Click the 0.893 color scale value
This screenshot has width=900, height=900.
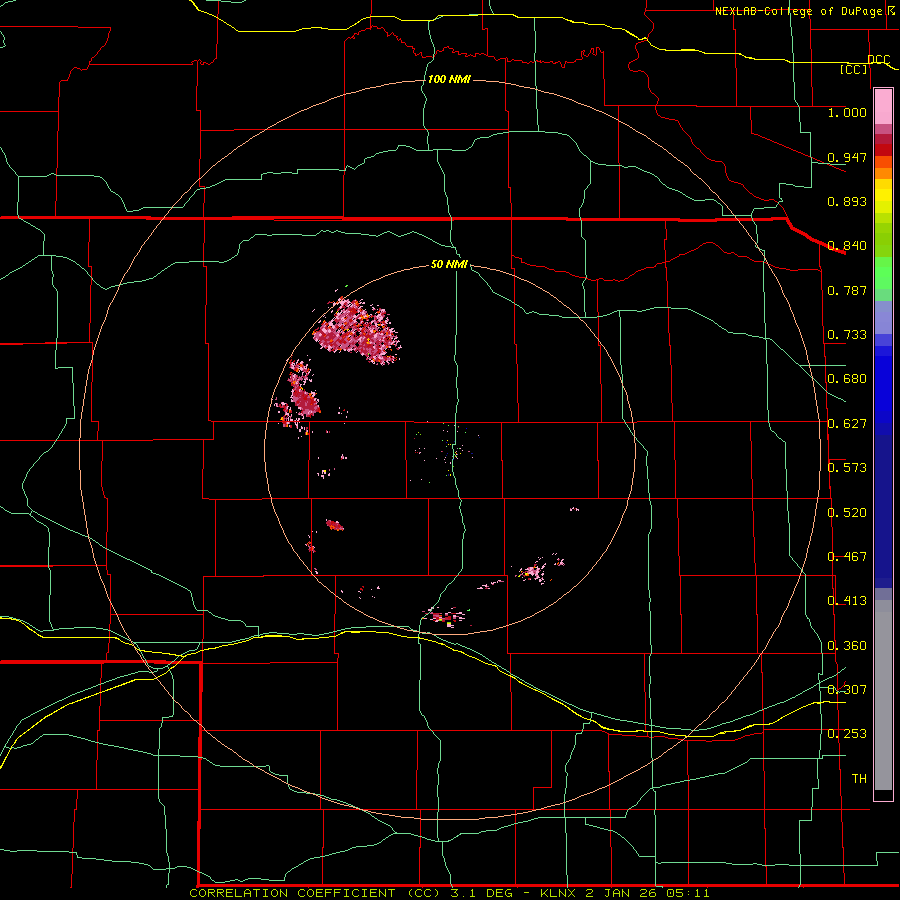tap(847, 201)
